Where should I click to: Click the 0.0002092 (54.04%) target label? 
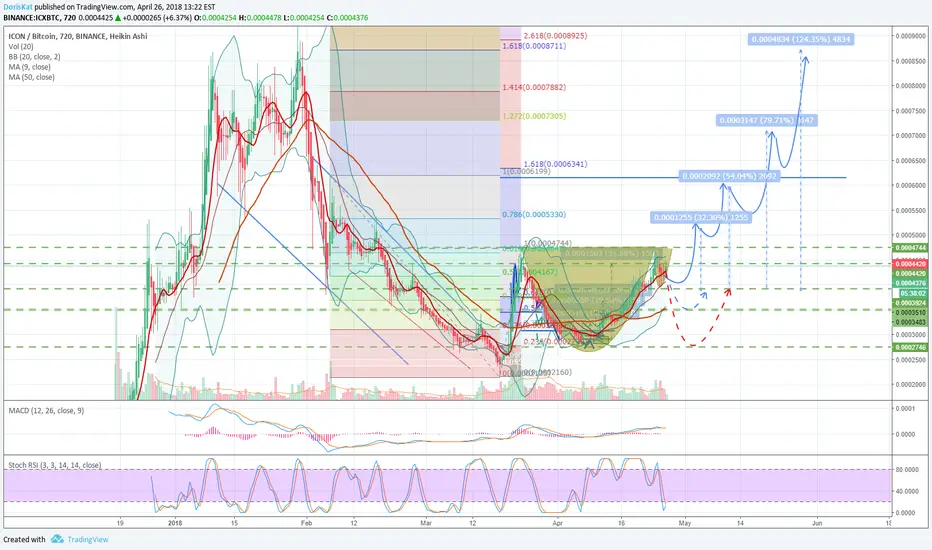[x=729, y=176]
